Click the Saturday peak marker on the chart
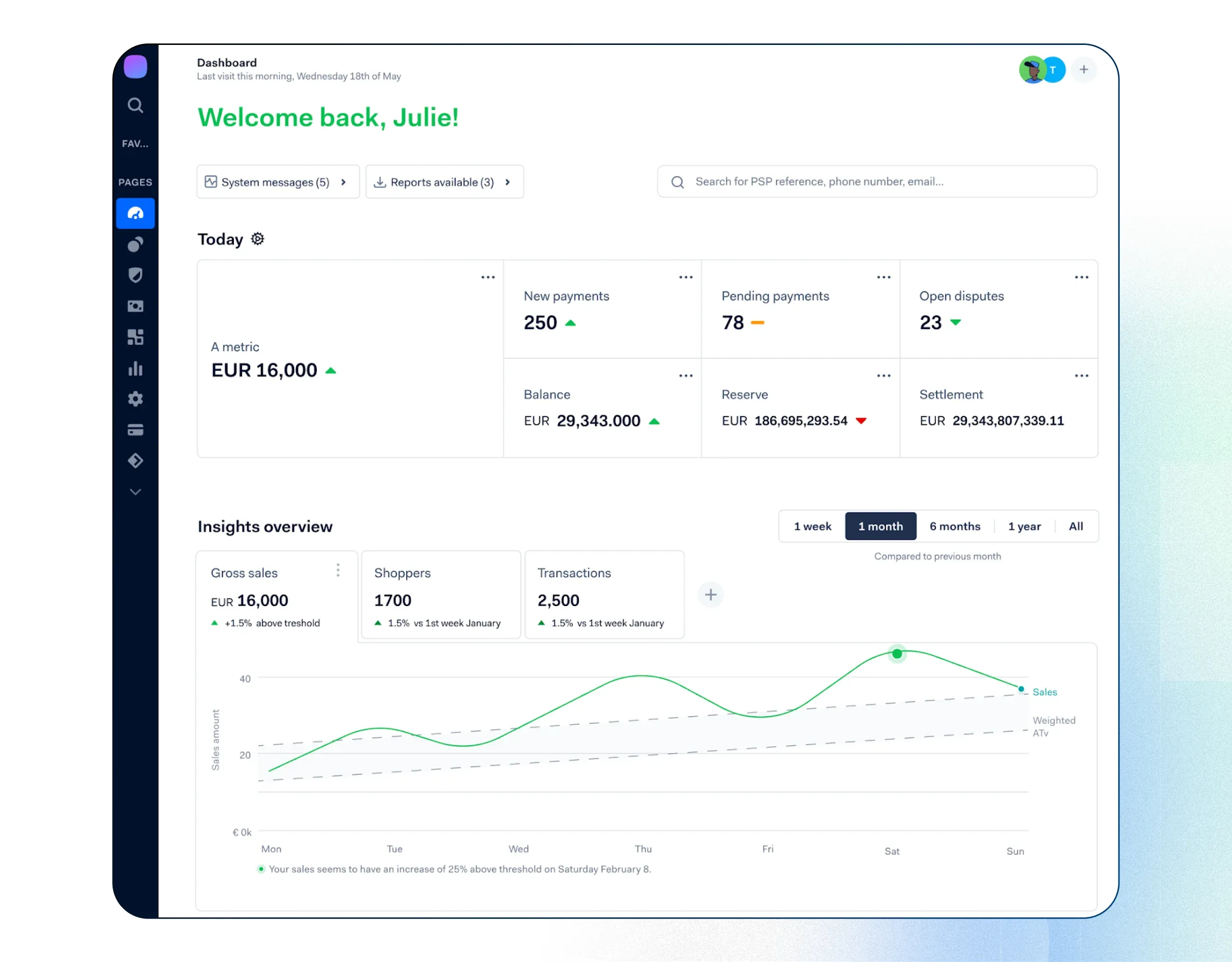Image resolution: width=1232 pixels, height=962 pixels. click(x=897, y=654)
